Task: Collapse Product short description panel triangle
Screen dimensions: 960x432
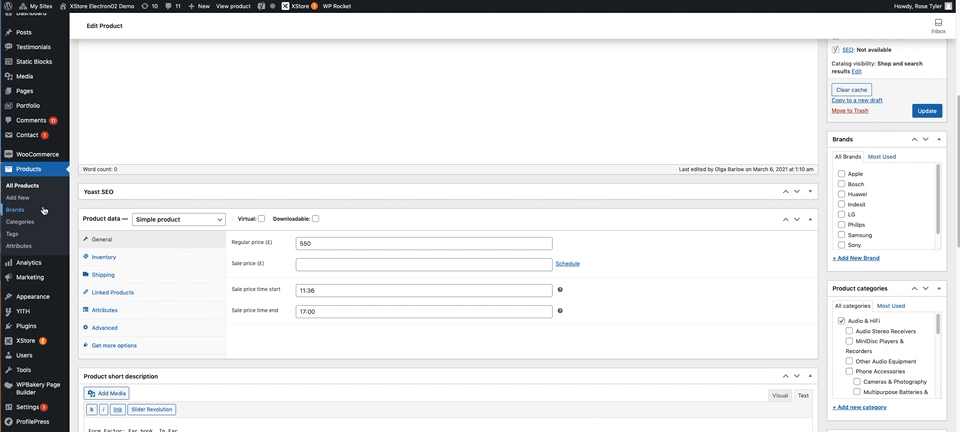Action: (810, 376)
